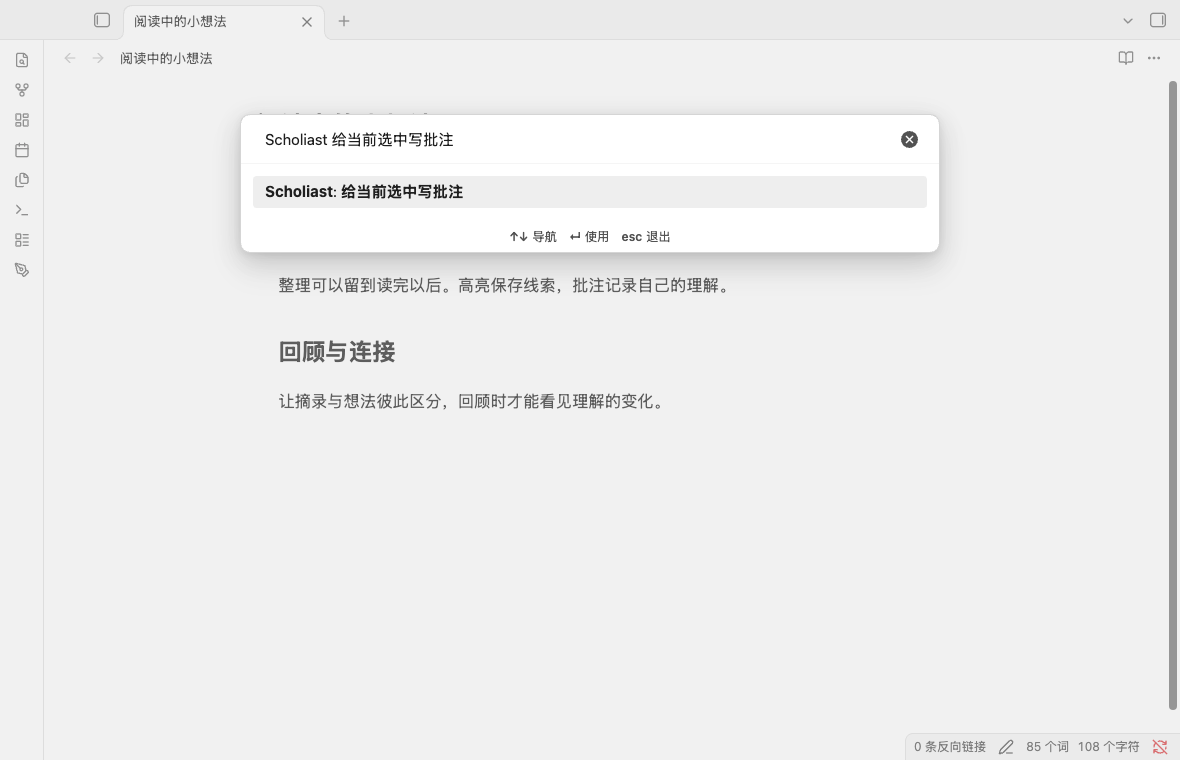Clear the command palette search text
This screenshot has width=1180, height=760.
pos(909,139)
